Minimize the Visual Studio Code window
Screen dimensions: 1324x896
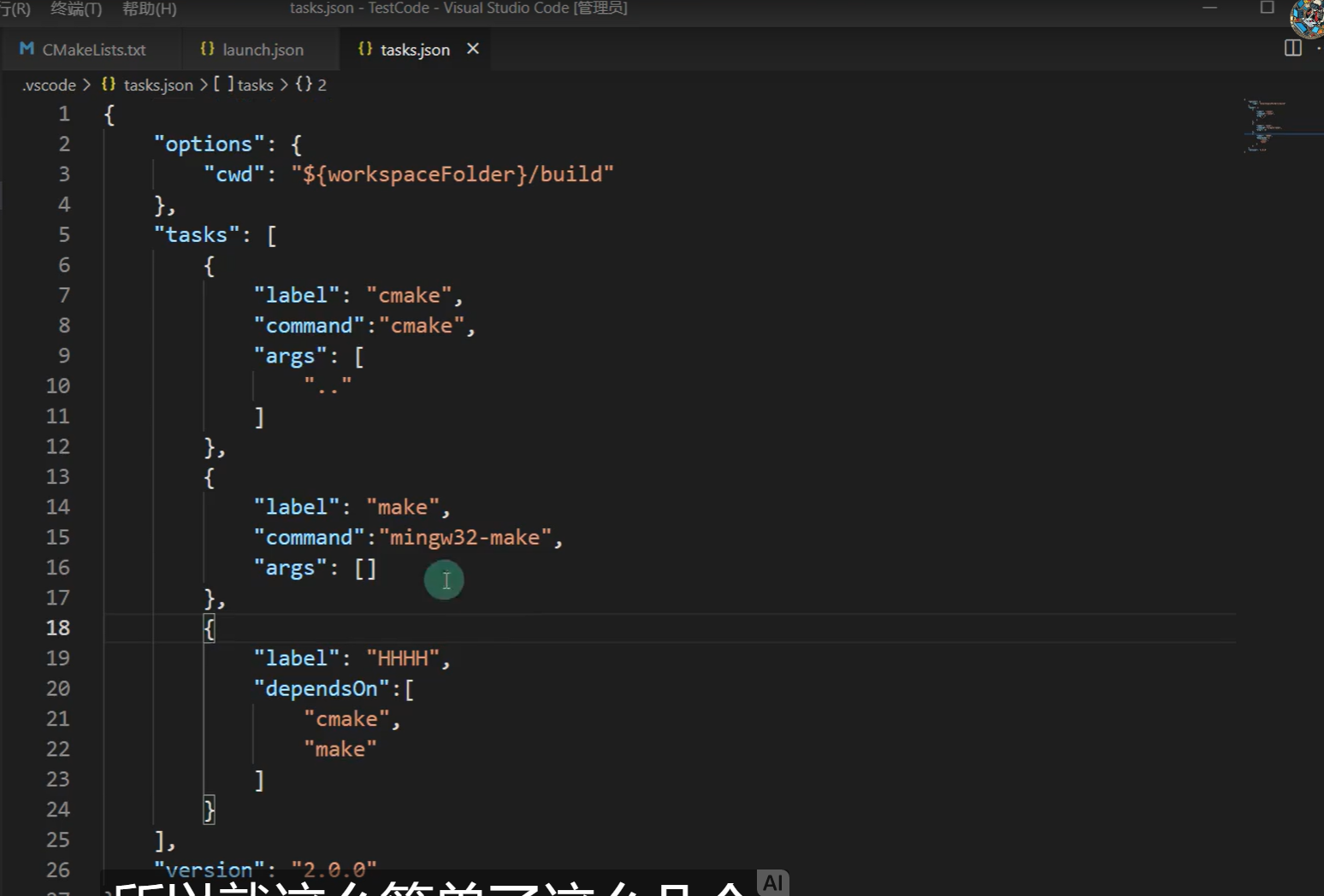pos(1209,8)
